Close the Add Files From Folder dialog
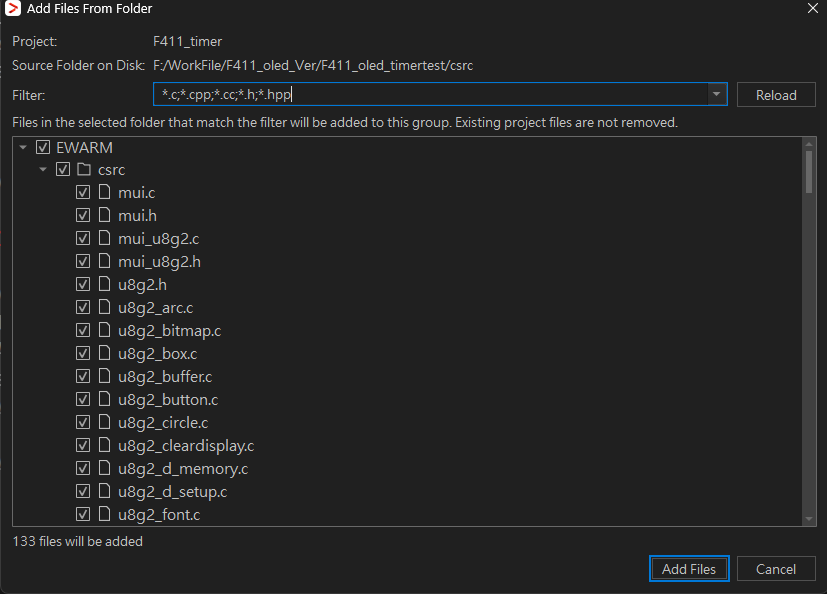 [x=813, y=8]
